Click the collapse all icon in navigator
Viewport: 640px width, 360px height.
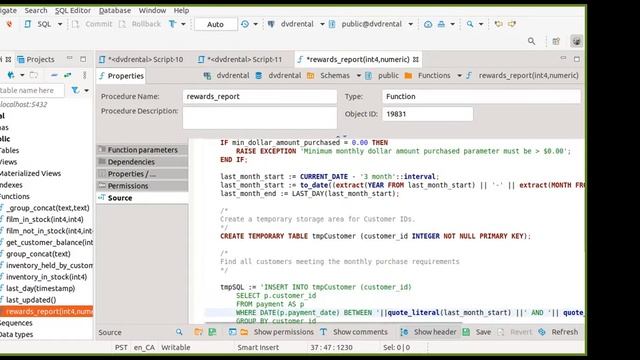click(x=54, y=75)
